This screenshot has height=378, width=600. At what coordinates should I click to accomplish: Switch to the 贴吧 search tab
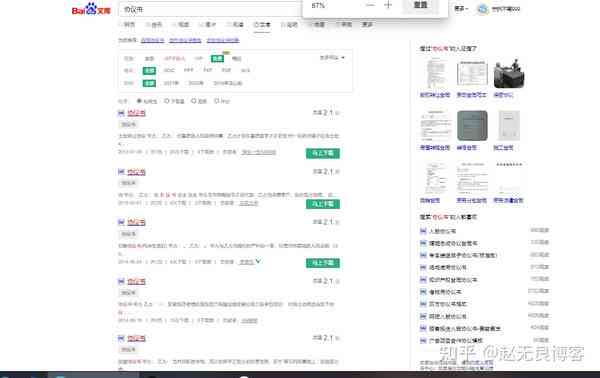(290, 24)
